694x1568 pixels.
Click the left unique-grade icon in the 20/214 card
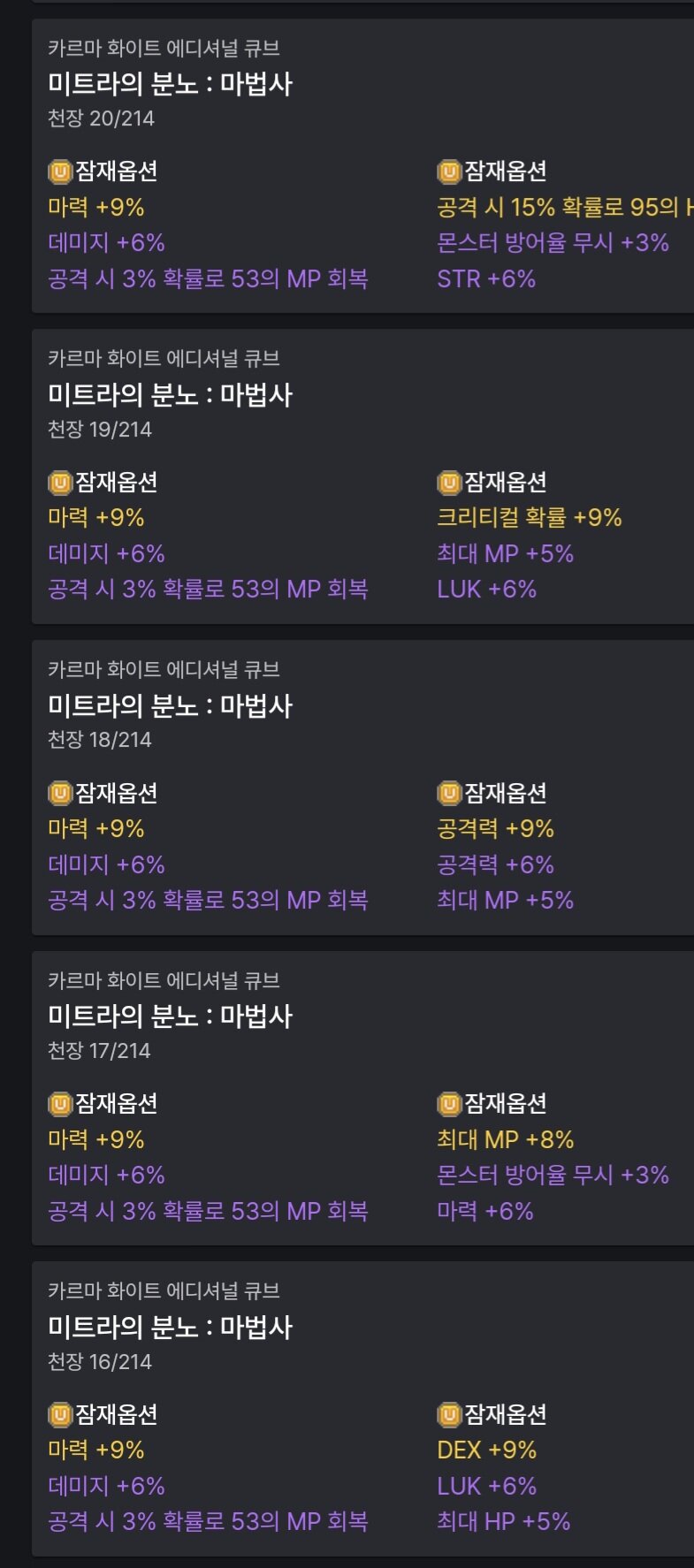(60, 171)
